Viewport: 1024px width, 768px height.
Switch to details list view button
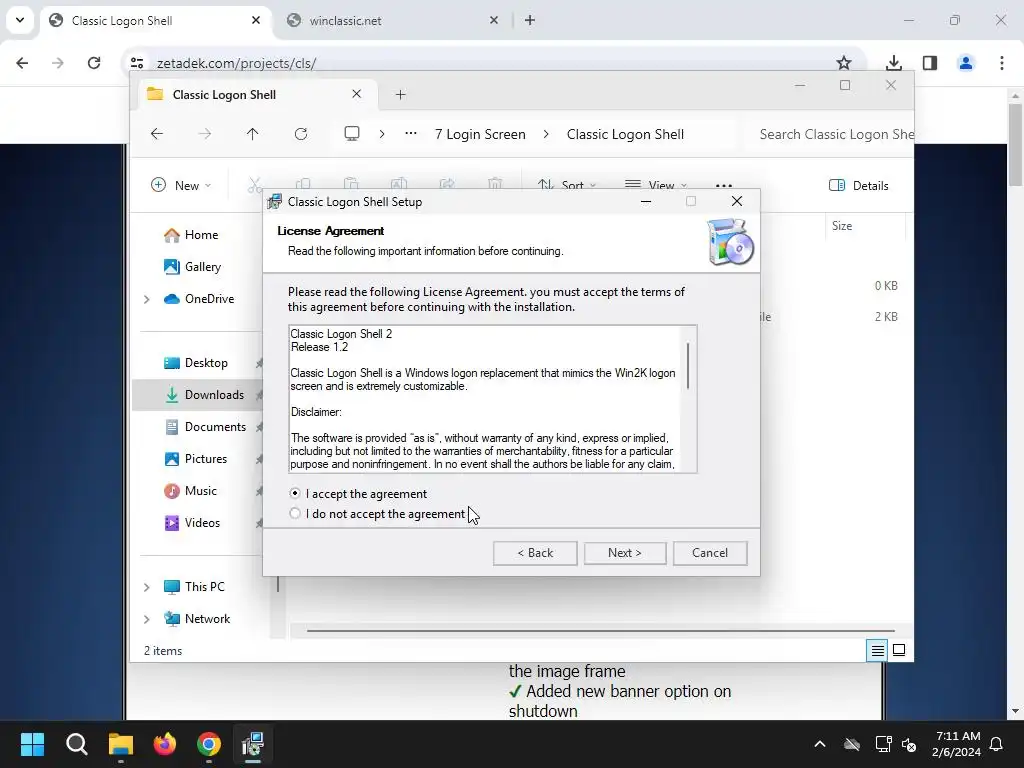[877, 650]
